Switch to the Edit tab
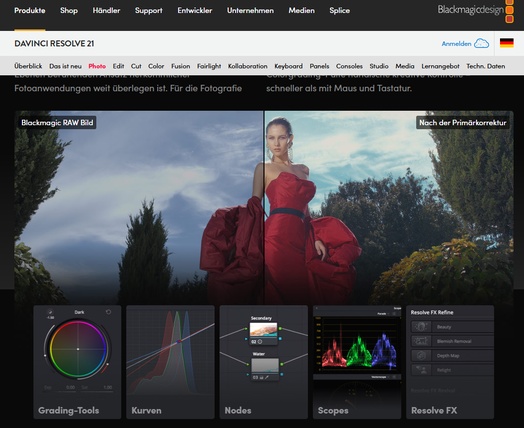Screen dimensions: 524x428 [x=118, y=66]
